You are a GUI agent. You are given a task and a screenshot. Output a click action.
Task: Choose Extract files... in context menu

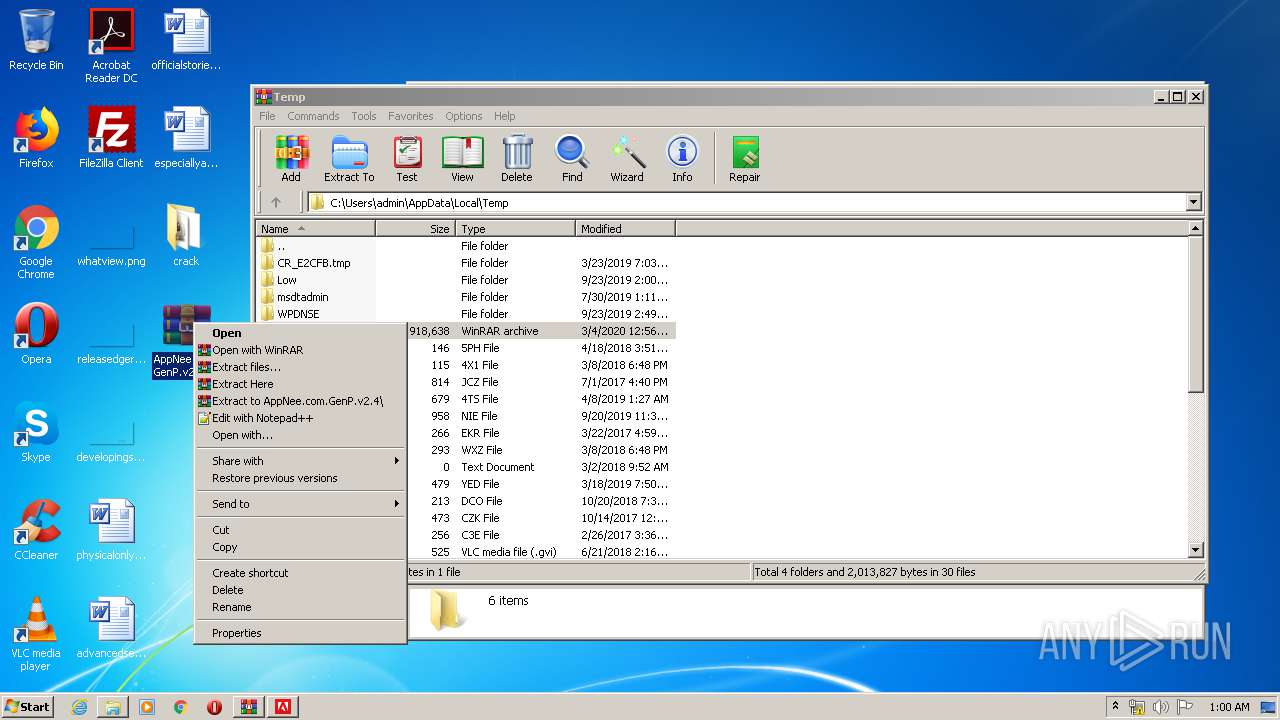[300, 367]
